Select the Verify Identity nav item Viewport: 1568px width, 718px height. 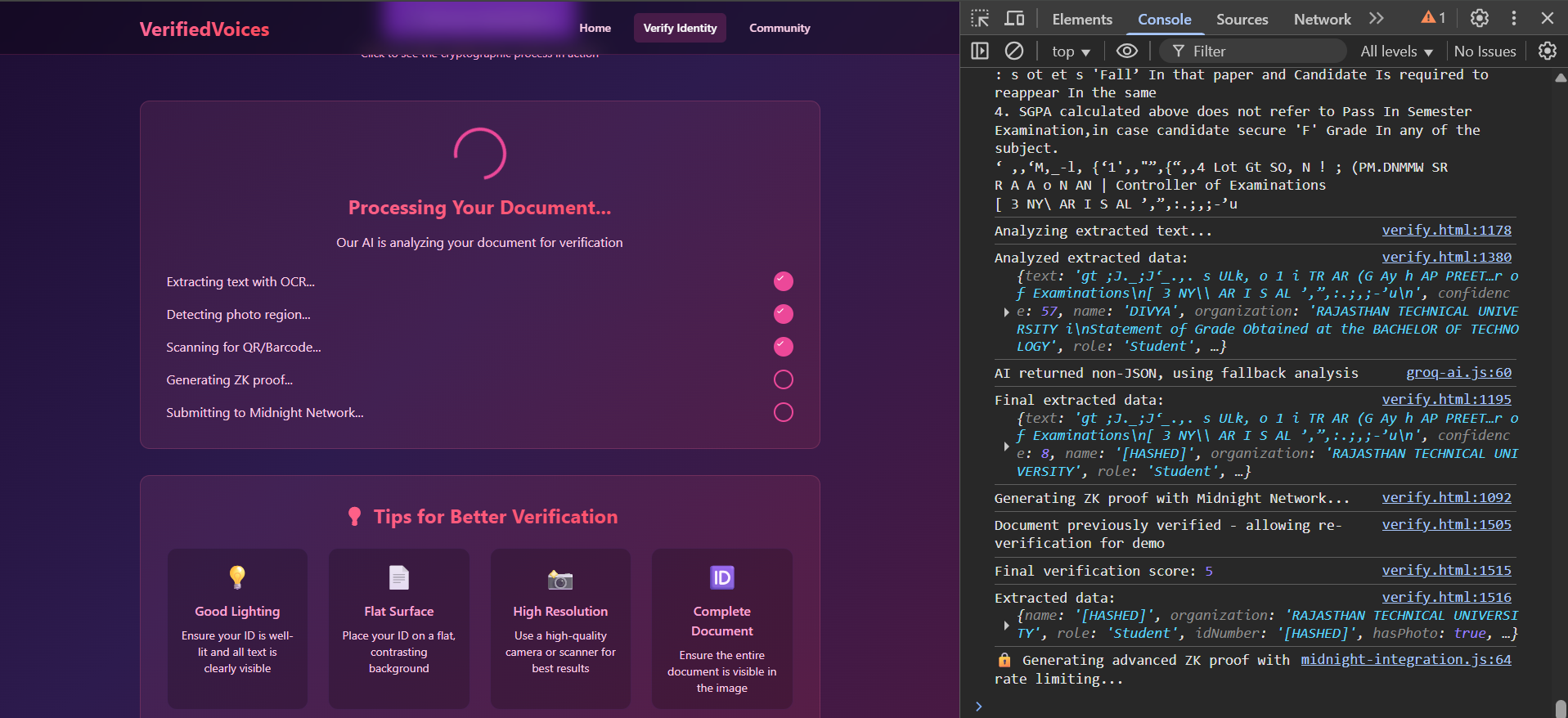[x=680, y=28]
